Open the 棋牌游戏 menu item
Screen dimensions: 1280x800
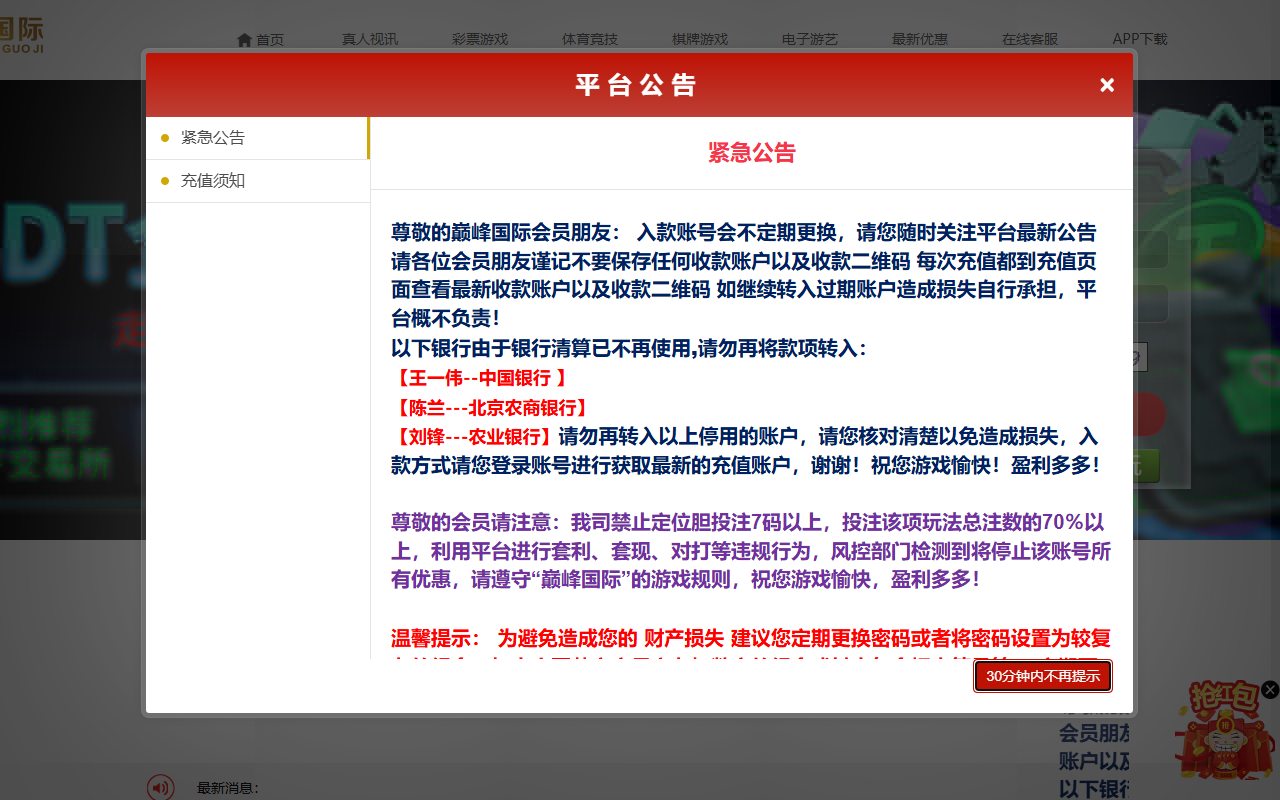coord(700,40)
